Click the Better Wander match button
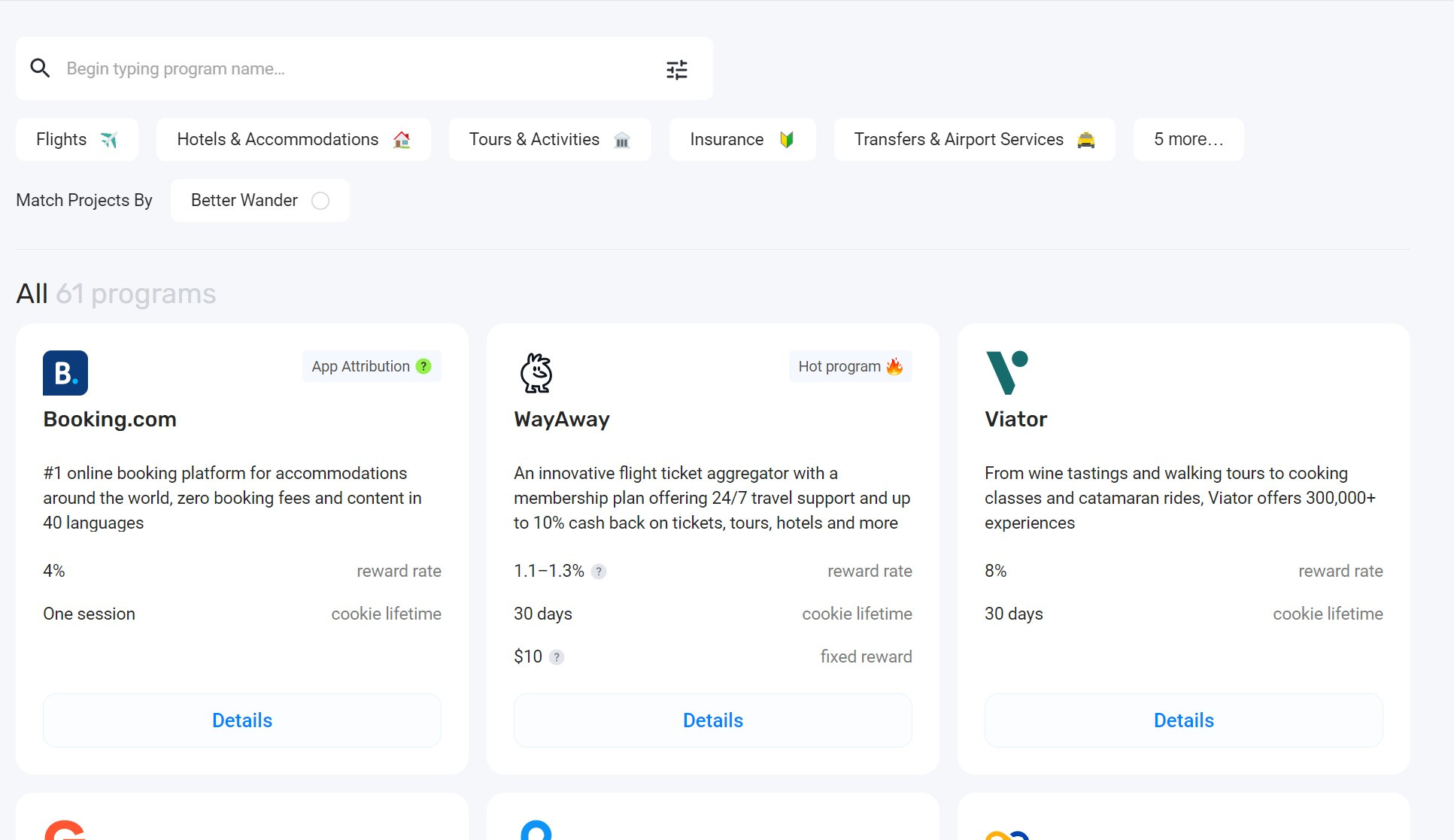This screenshot has height=840, width=1454. [260, 200]
